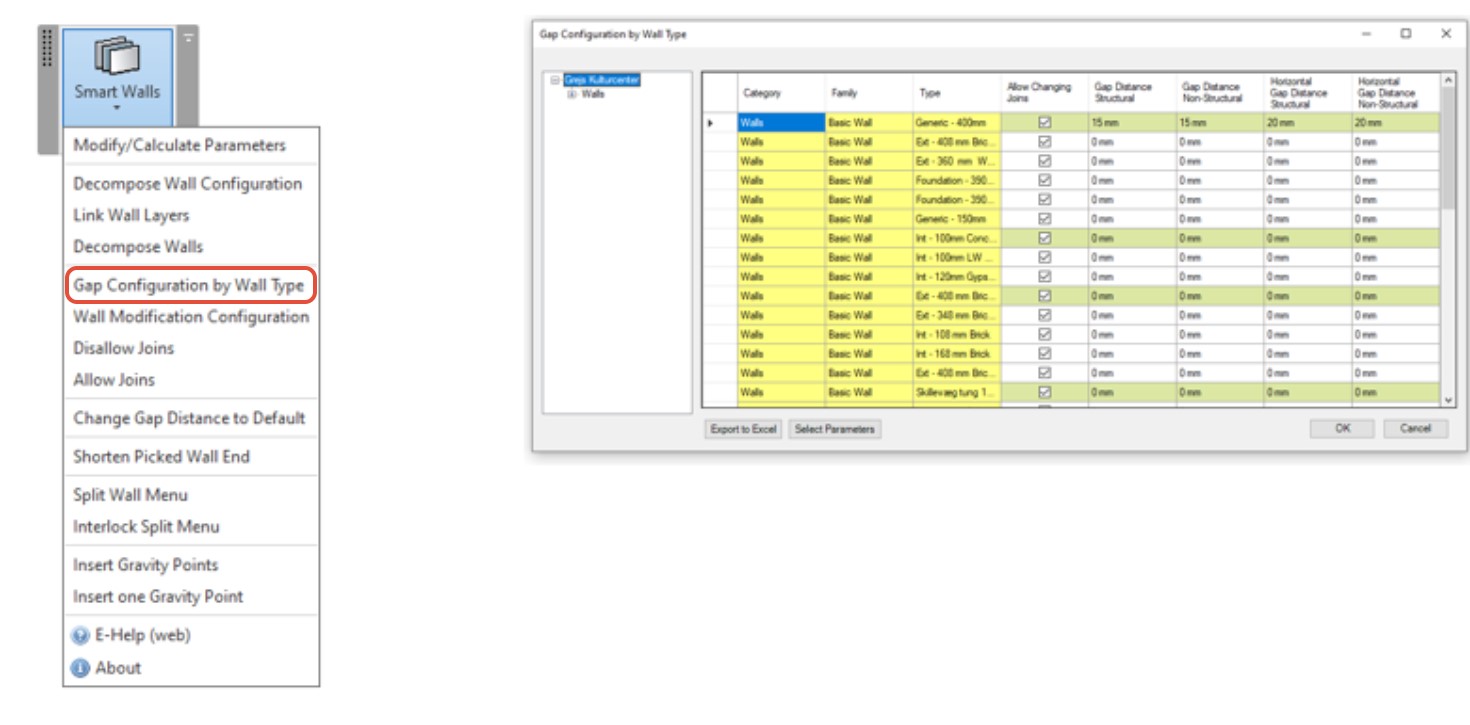Choose Decompose Wall Configuration menu entry
Viewport: 1470px width, 725px height.
coord(187,184)
